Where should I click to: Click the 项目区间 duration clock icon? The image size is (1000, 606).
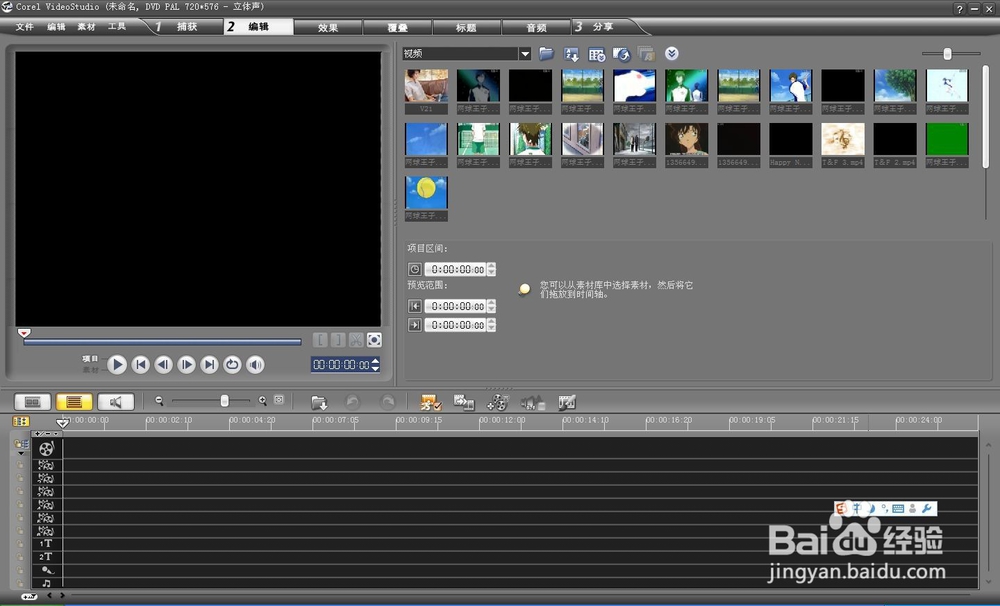coord(415,269)
